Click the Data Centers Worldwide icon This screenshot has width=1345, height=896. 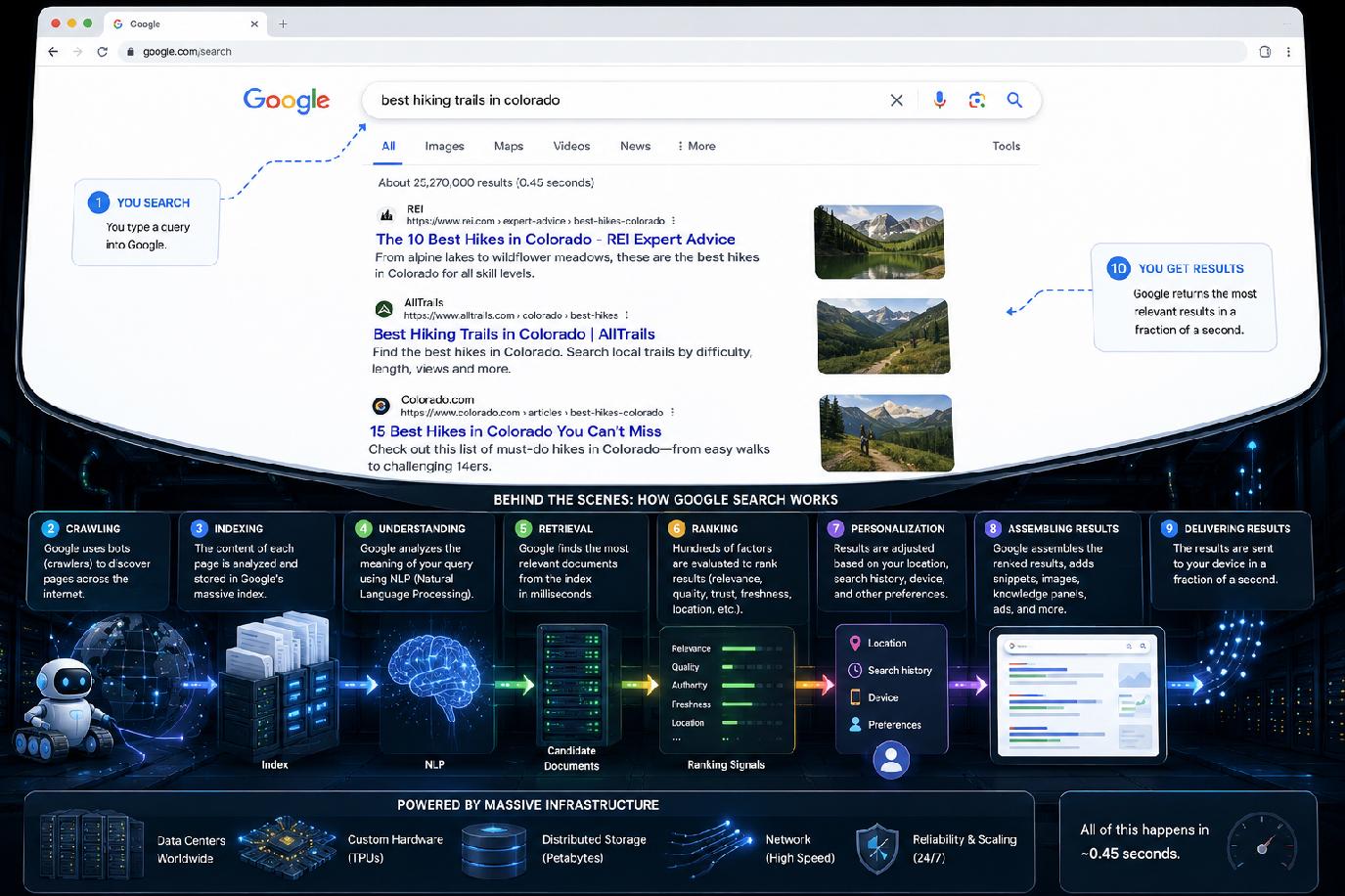(x=94, y=842)
